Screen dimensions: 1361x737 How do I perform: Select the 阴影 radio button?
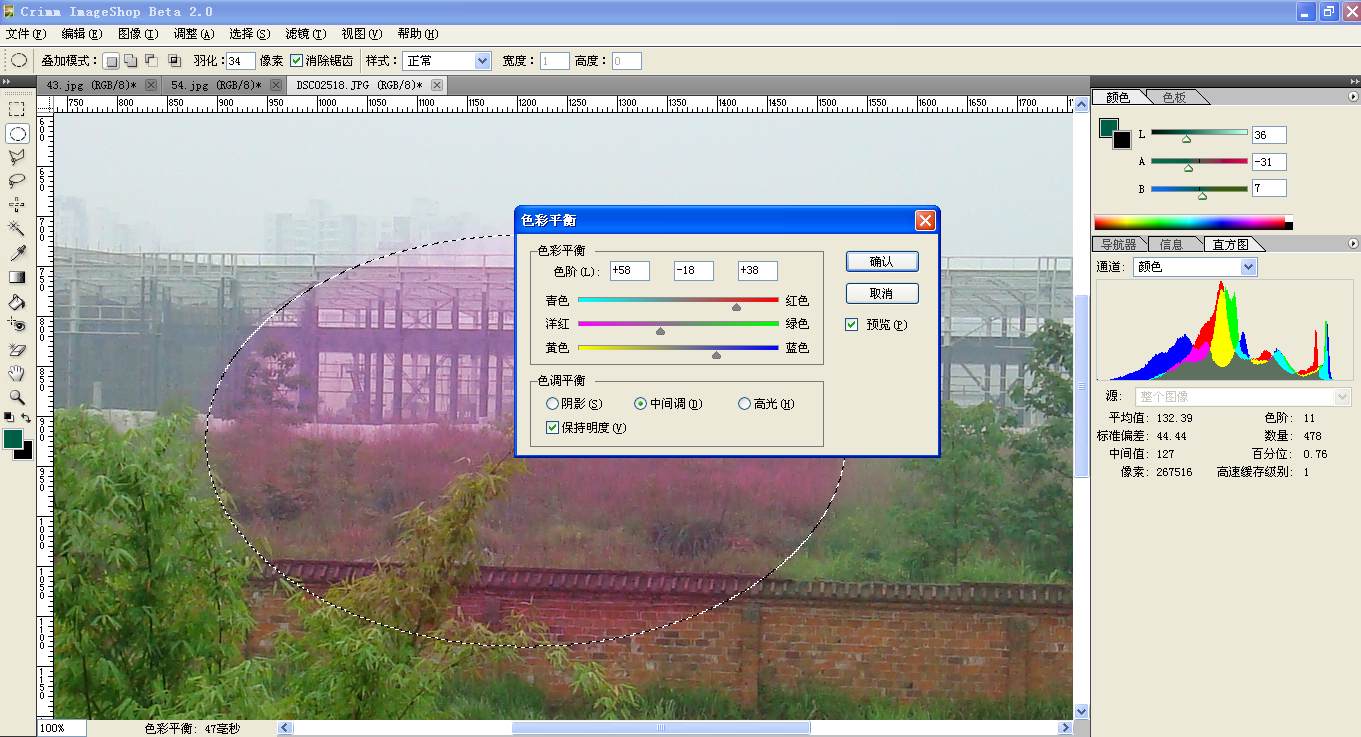pyautogui.click(x=552, y=404)
